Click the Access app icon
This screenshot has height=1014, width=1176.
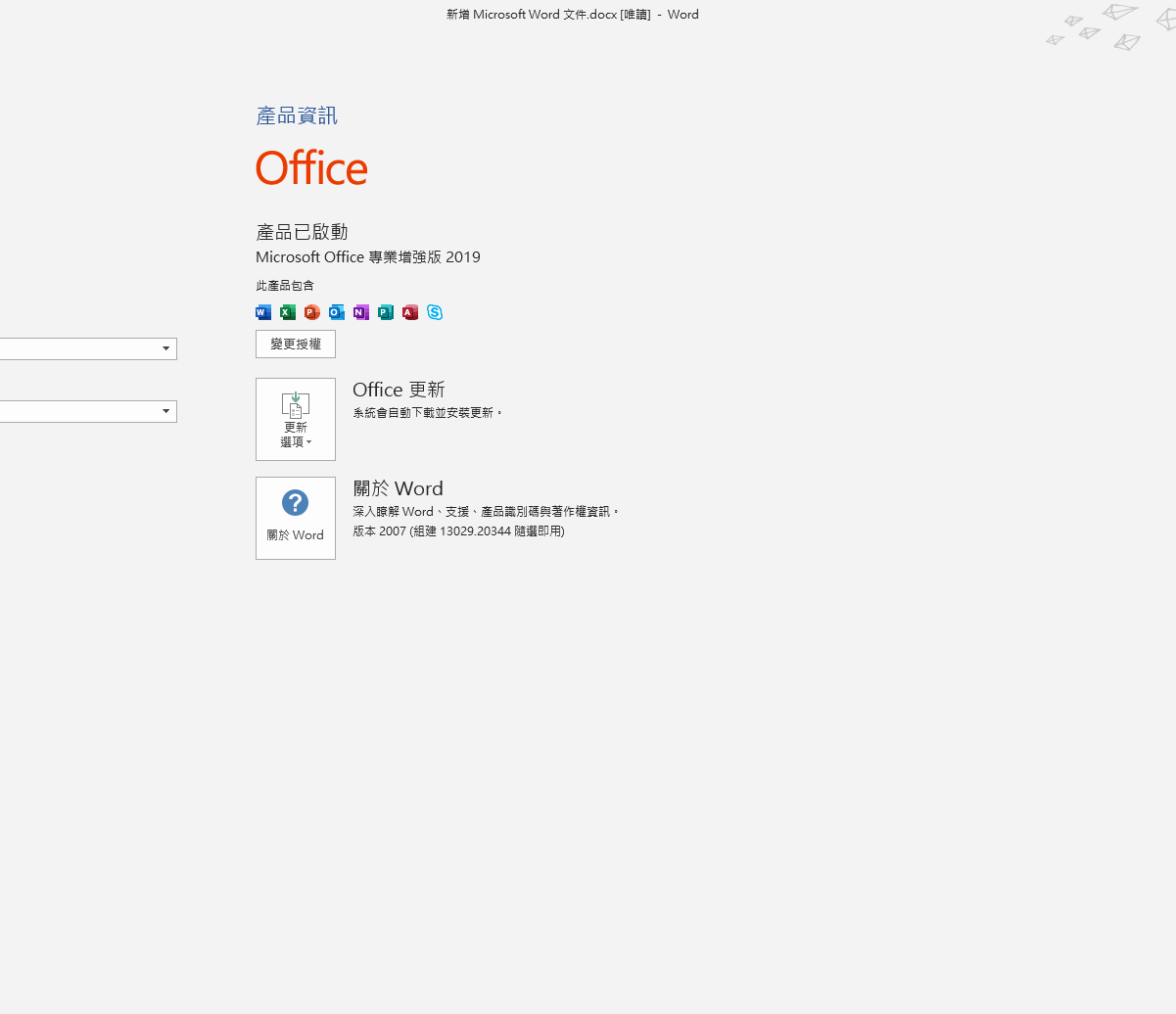[410, 312]
